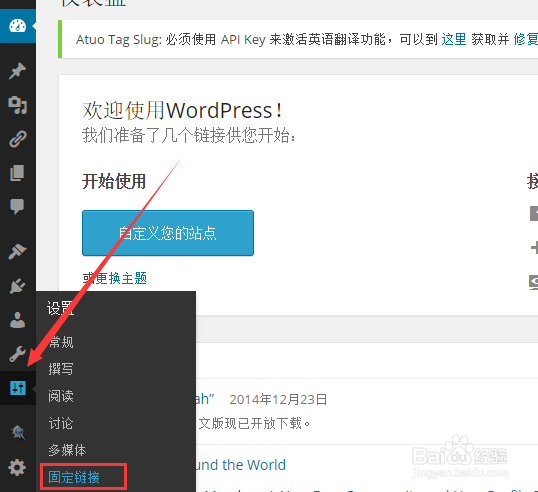Image resolution: width=538 pixels, height=492 pixels.
Task: Open 讨论 settings submenu item
Action: click(x=61, y=423)
